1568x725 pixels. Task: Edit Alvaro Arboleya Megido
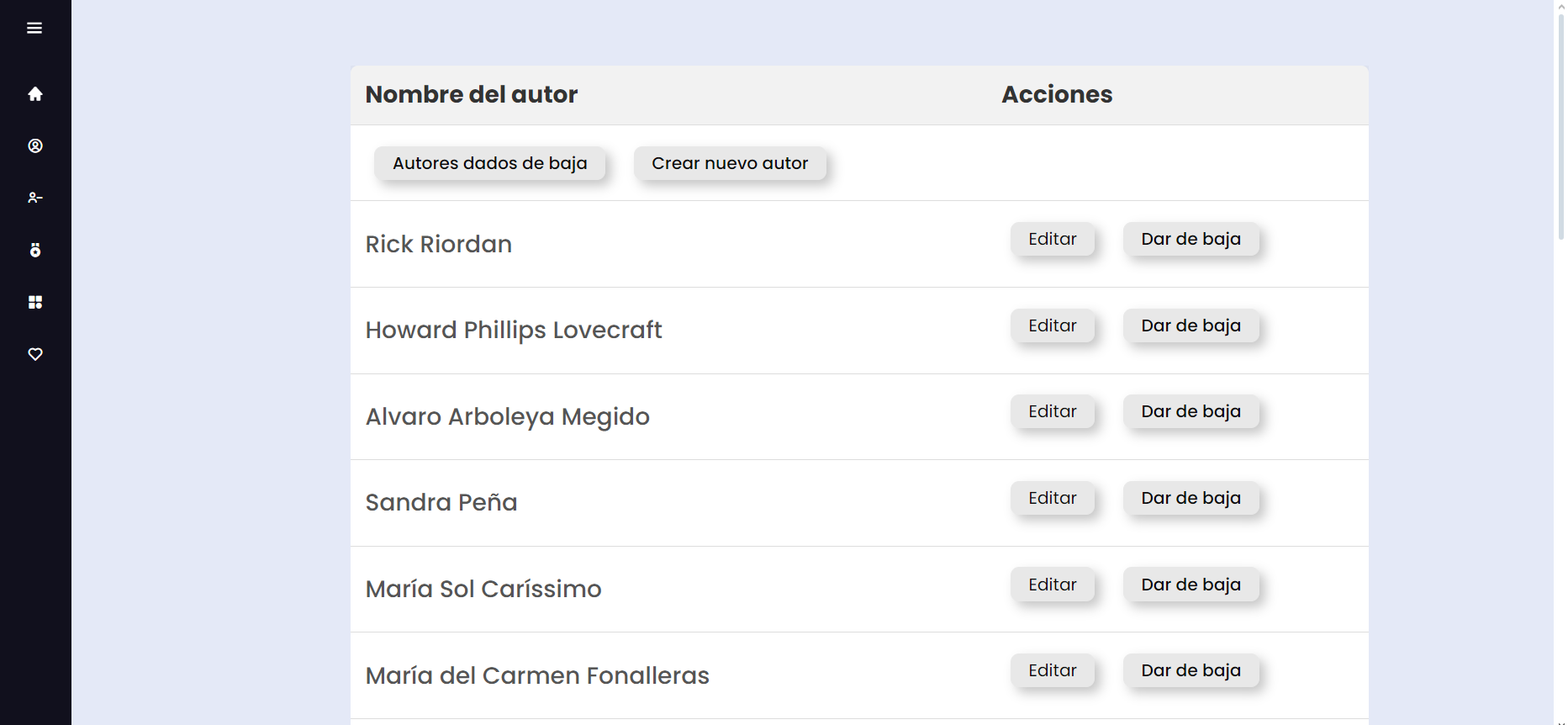coord(1052,412)
